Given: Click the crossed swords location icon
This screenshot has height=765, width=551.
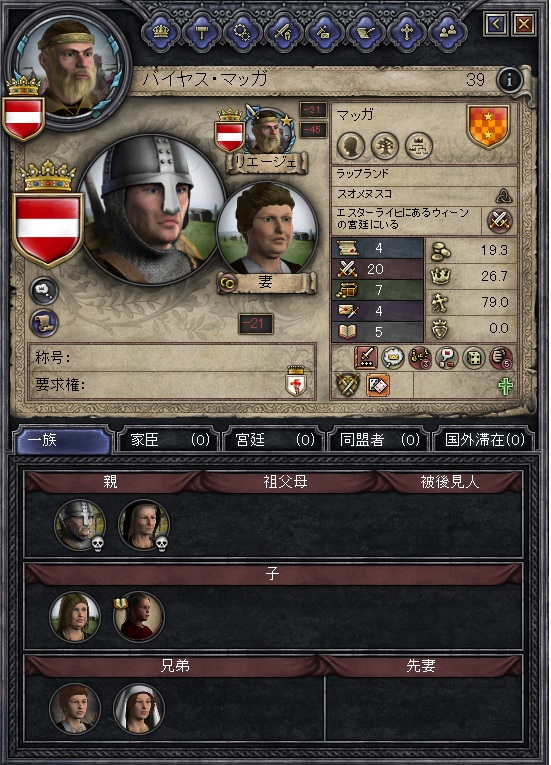Looking at the screenshot, I should point(500,221).
